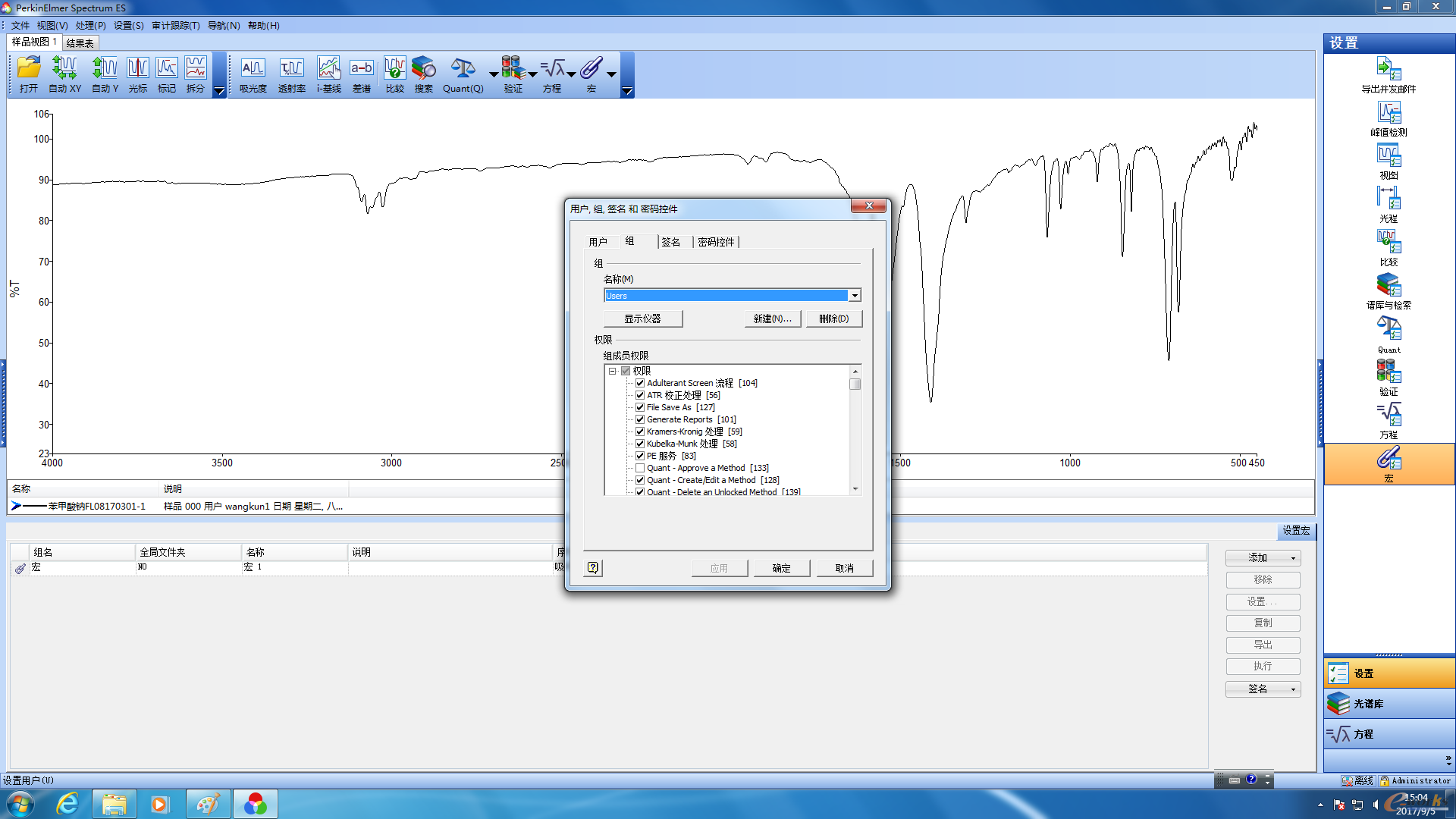Viewport: 1456px width, 819px height.
Task: Enable Quant - Approve a Method [133]
Action: [x=640, y=468]
